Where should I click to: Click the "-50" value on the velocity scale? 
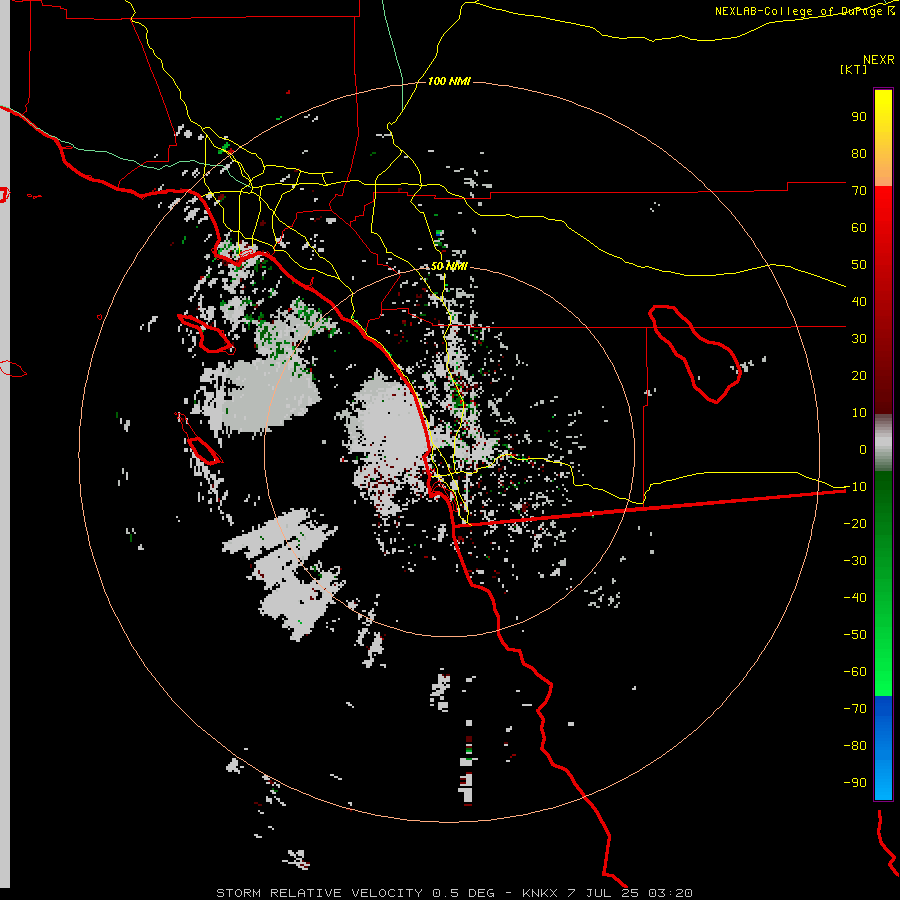855,635
